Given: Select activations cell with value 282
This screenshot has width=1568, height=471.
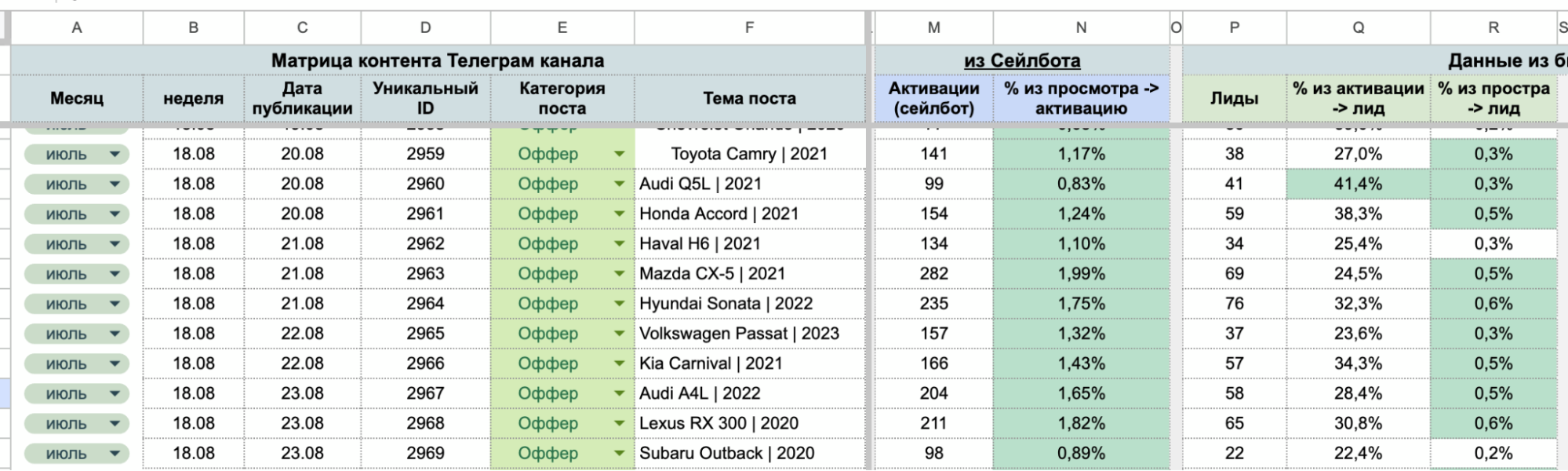Looking at the screenshot, I should pyautogui.click(x=933, y=273).
